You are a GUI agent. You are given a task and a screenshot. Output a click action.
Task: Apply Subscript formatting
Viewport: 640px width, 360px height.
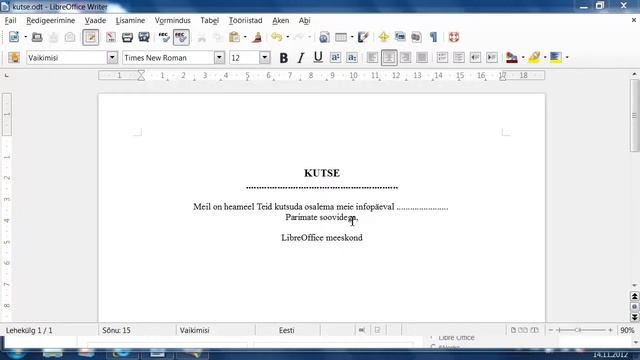tap(352, 58)
